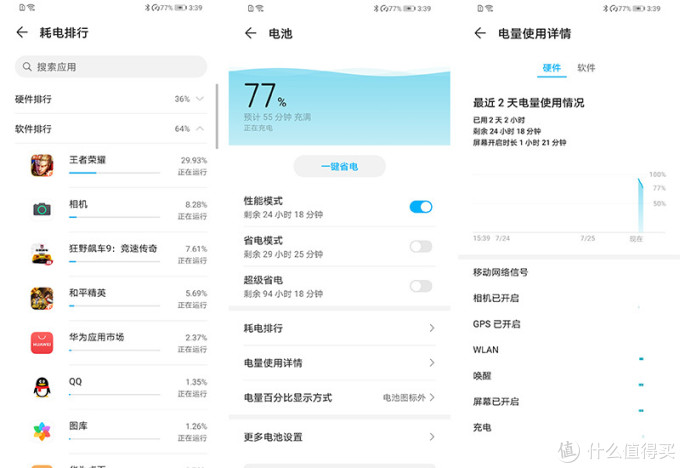Tap back arrow on 耗电排行 screen
The height and width of the screenshot is (468, 680).
coord(22,32)
